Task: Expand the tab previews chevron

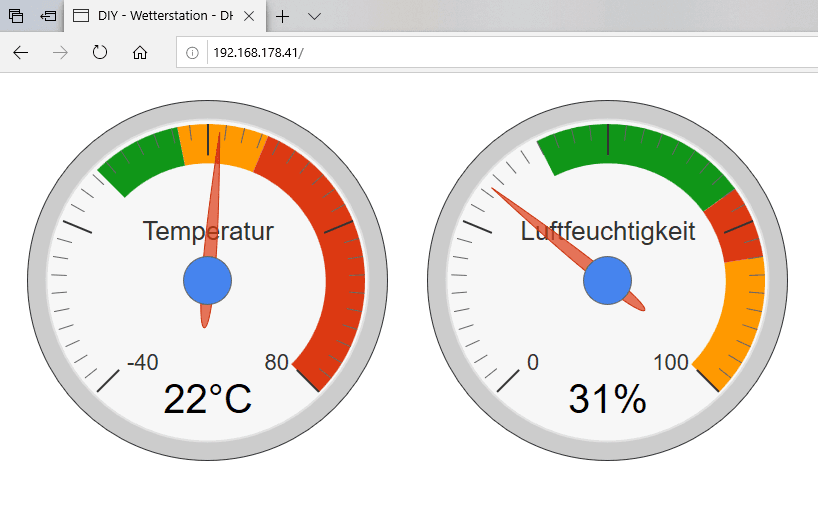Action: 314,16
